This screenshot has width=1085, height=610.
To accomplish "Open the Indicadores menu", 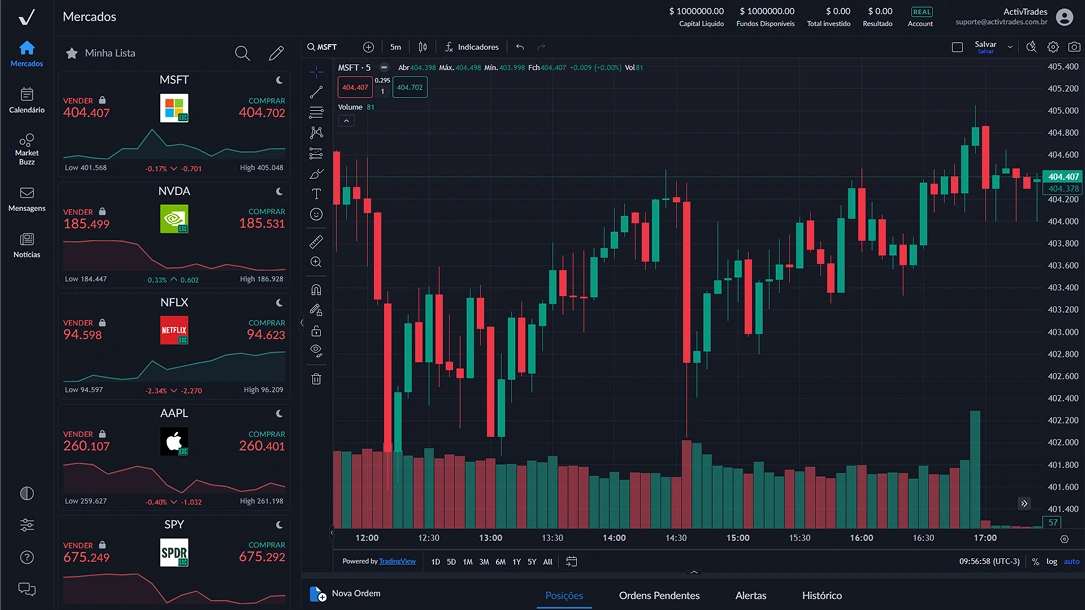I will tap(471, 47).
